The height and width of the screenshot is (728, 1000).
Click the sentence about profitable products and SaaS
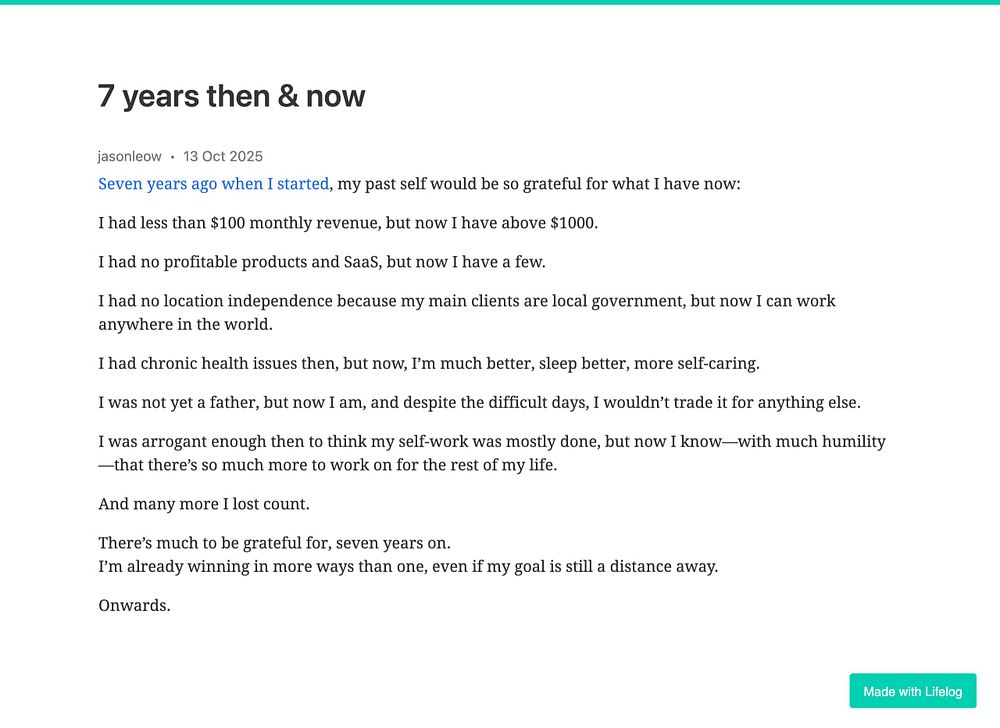pos(322,262)
